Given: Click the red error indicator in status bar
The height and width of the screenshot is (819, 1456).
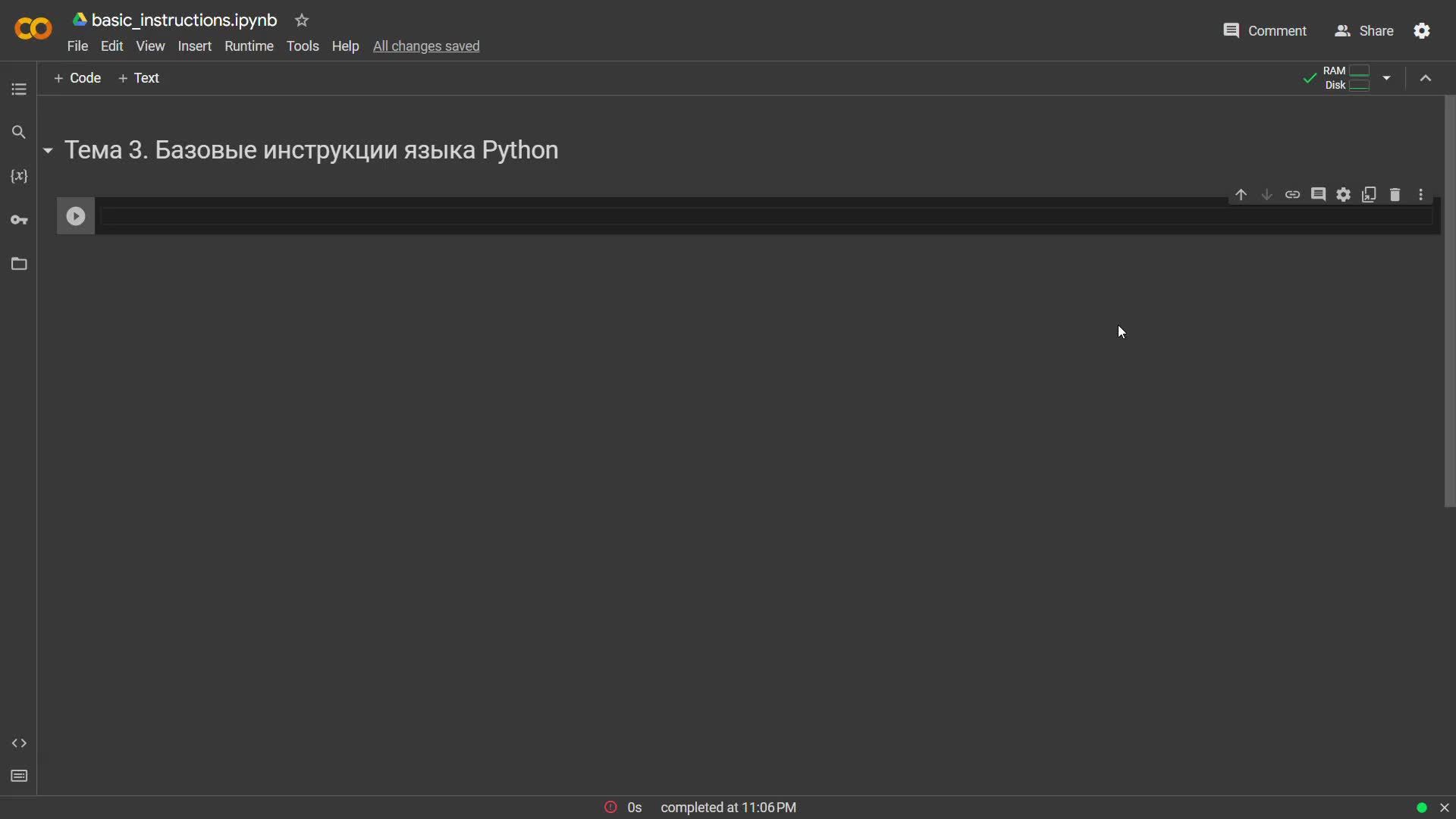Looking at the screenshot, I should click(610, 808).
